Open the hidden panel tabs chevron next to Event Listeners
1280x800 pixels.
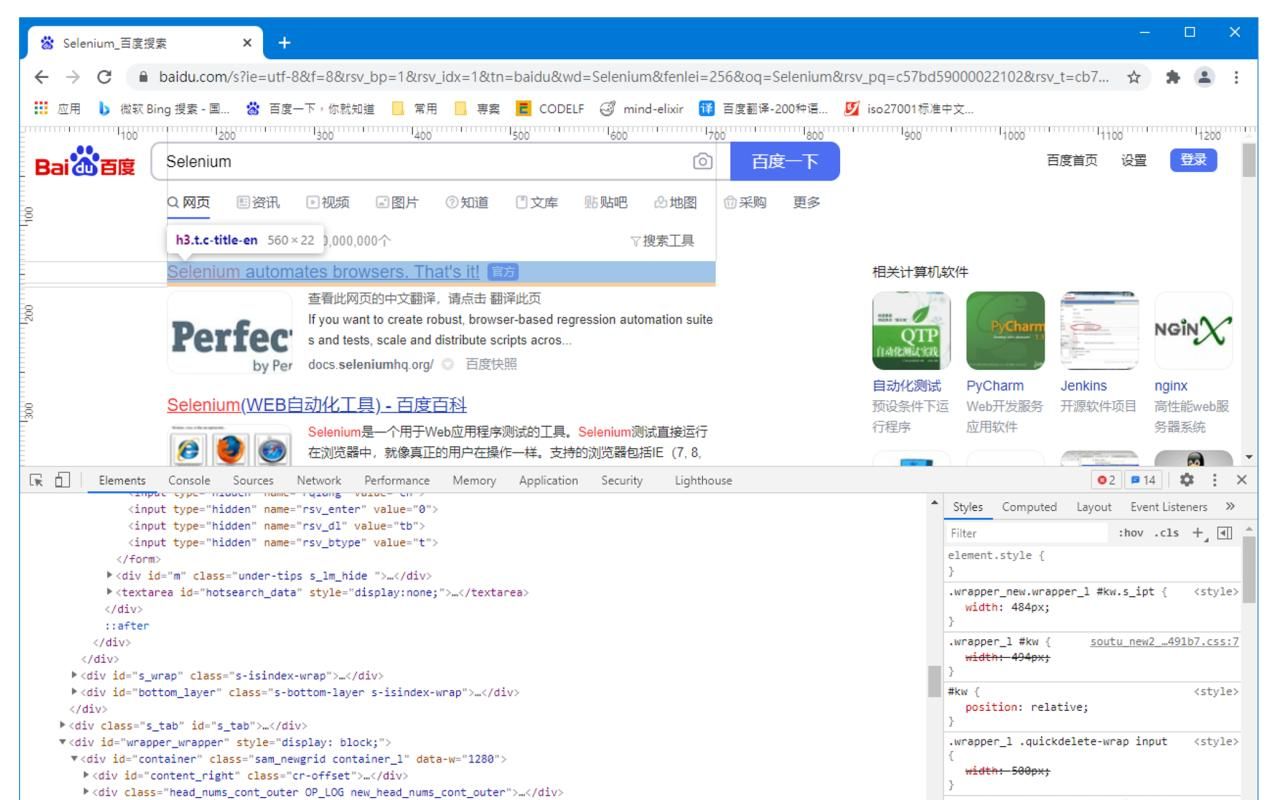point(1230,506)
